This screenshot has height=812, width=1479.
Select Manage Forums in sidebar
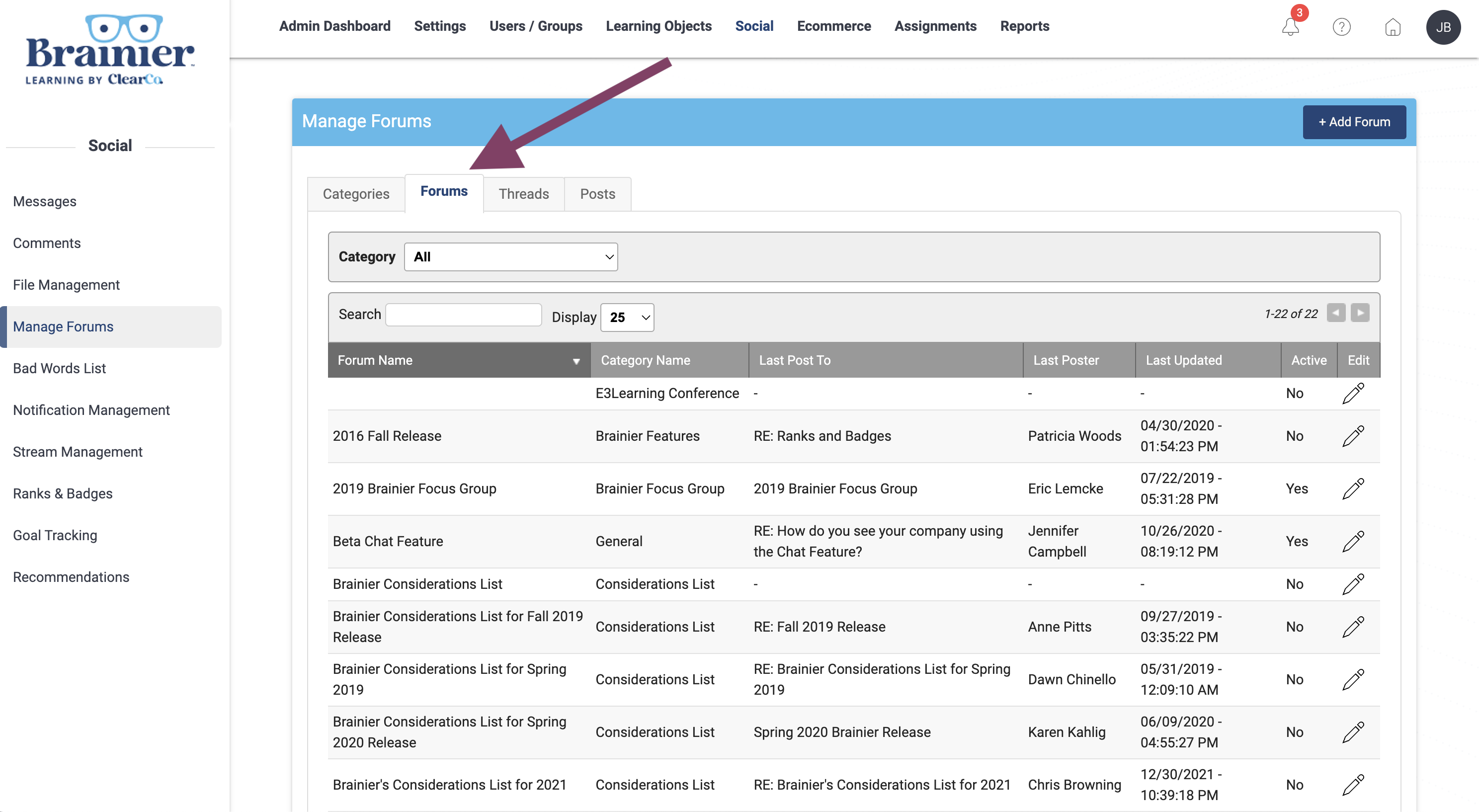111,327
